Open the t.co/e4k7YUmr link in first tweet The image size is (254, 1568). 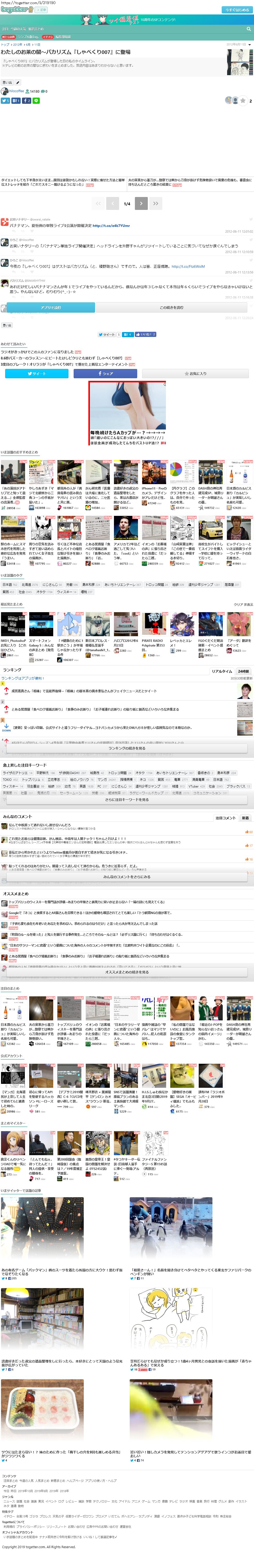(x=111, y=226)
